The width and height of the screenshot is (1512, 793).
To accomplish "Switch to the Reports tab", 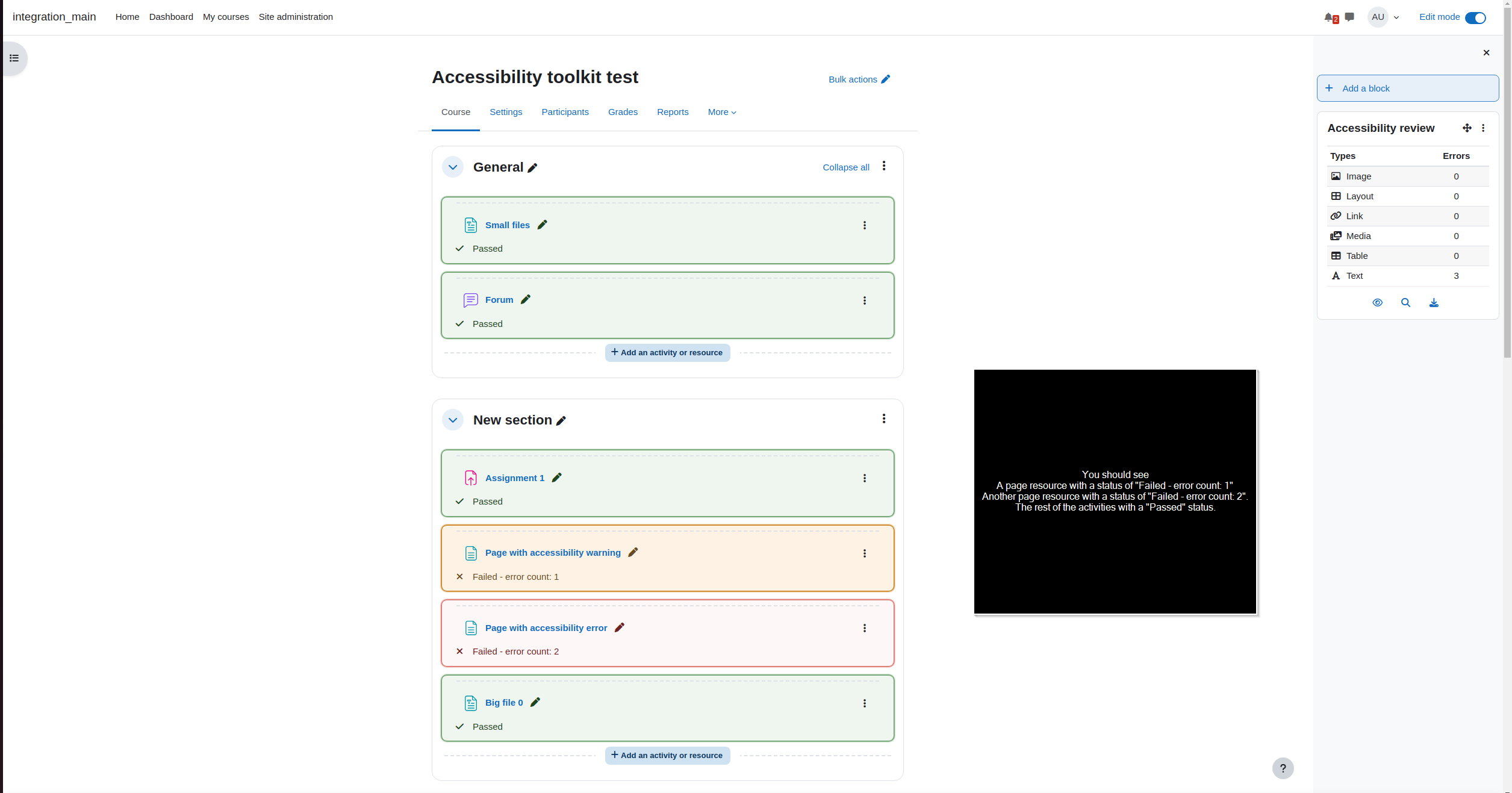I will pos(673,112).
